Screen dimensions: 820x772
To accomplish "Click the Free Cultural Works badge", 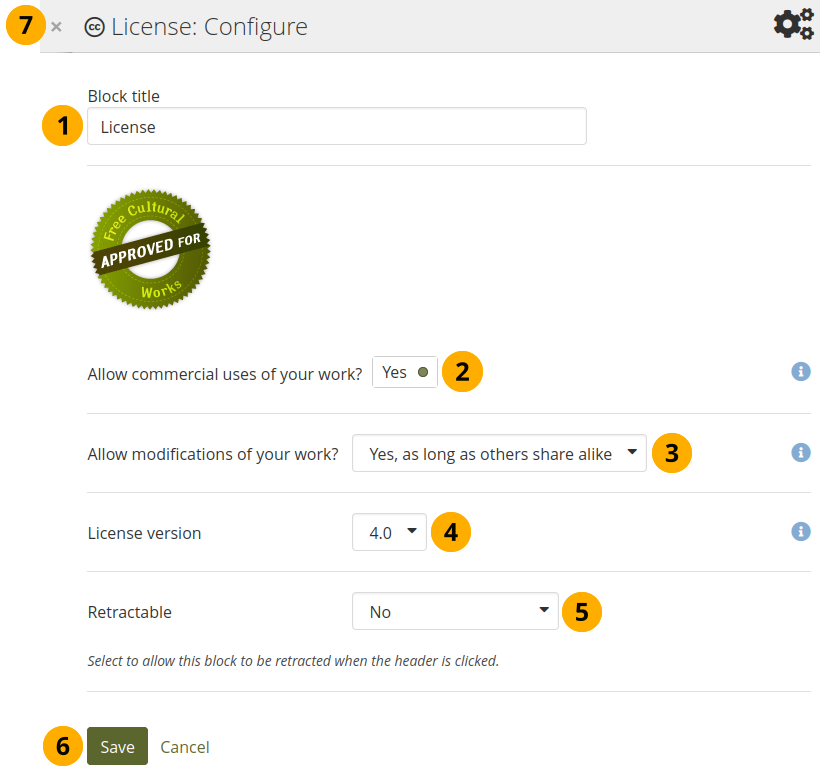I will (x=150, y=250).
